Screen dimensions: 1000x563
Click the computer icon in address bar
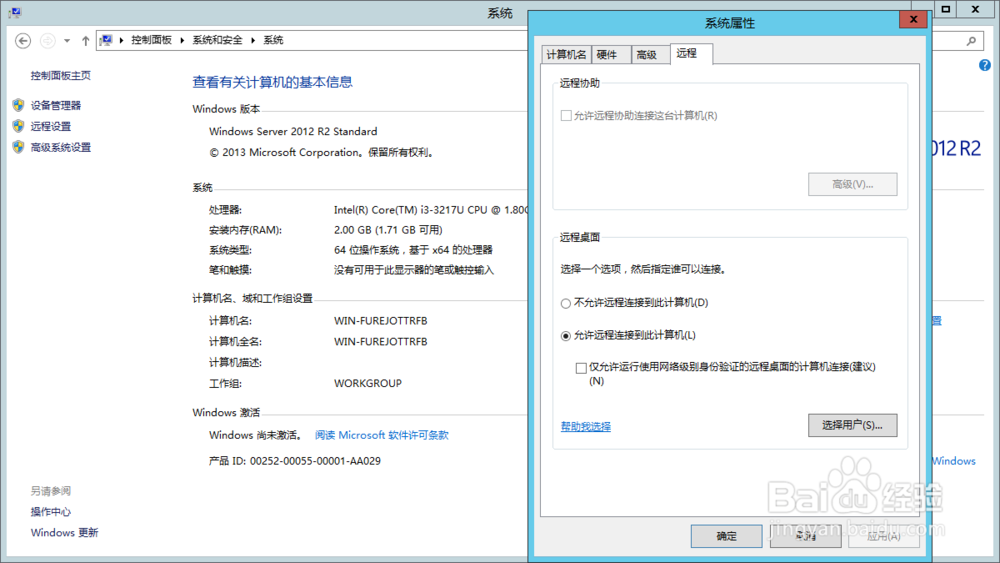[x=107, y=40]
